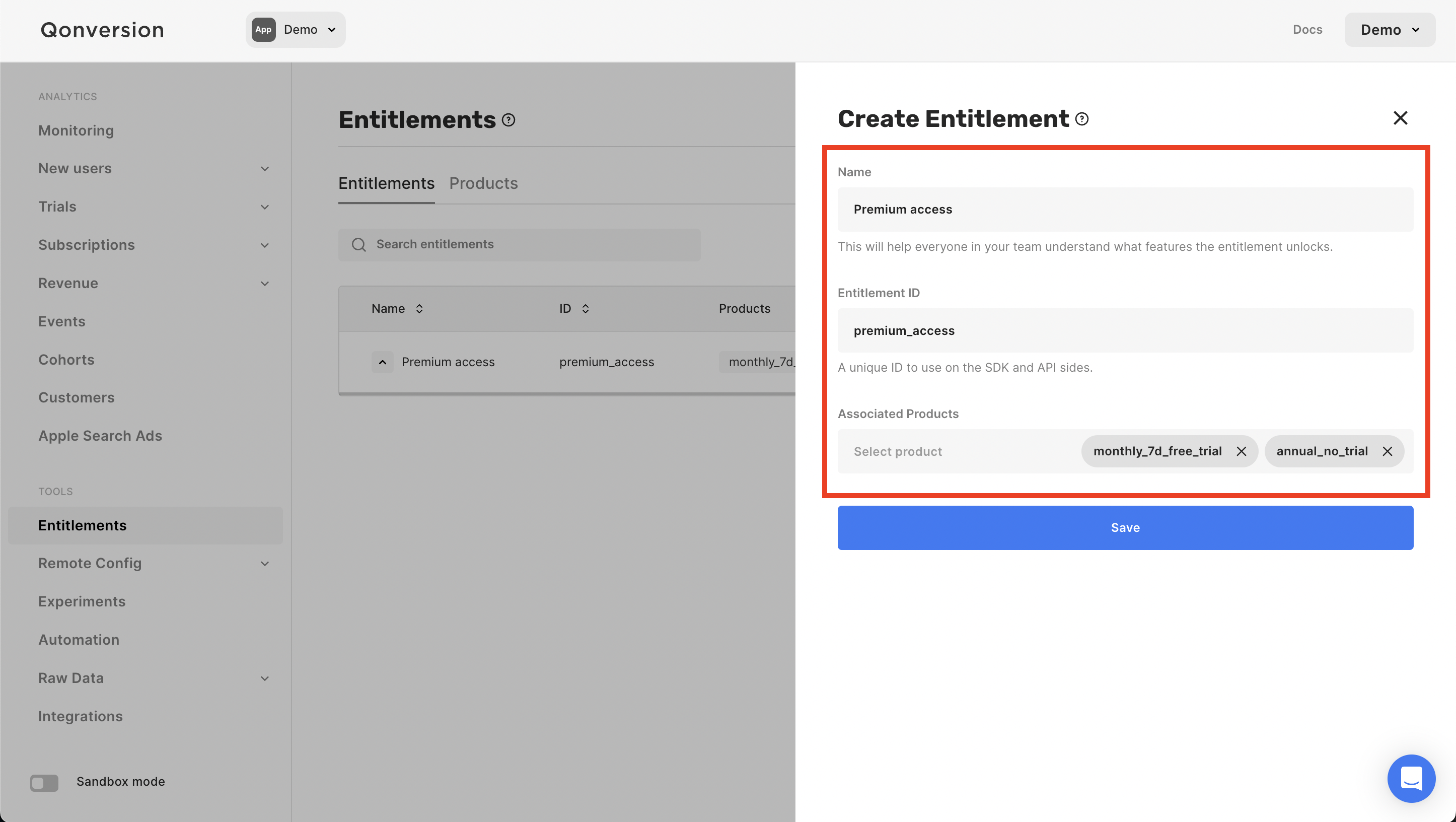This screenshot has width=1456, height=822.
Task: Collapse the Premium access row
Action: tap(383, 362)
